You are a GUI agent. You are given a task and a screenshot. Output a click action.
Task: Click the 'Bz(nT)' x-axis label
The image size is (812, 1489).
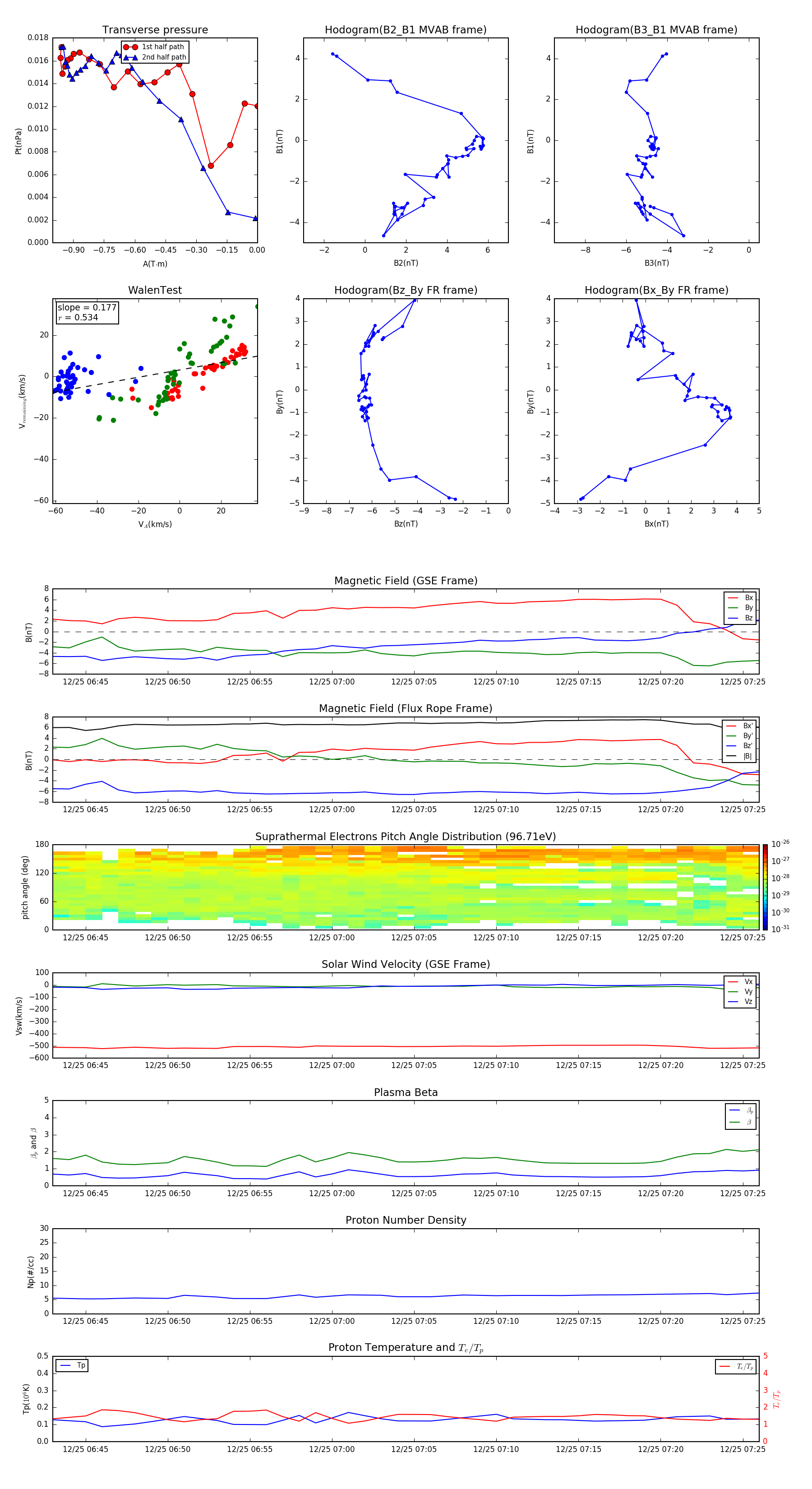(406, 524)
